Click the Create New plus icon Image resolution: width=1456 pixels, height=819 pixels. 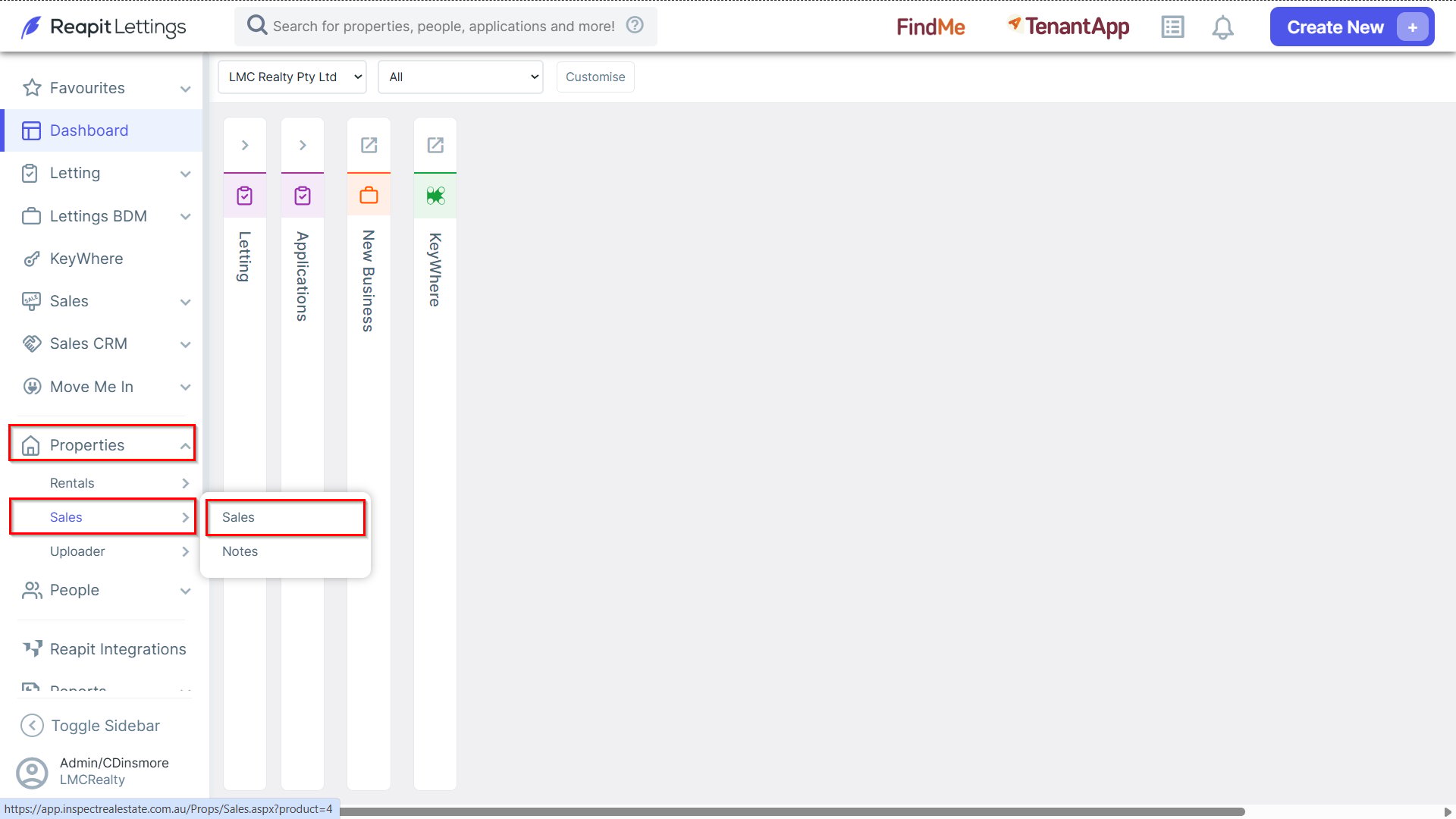1412,27
